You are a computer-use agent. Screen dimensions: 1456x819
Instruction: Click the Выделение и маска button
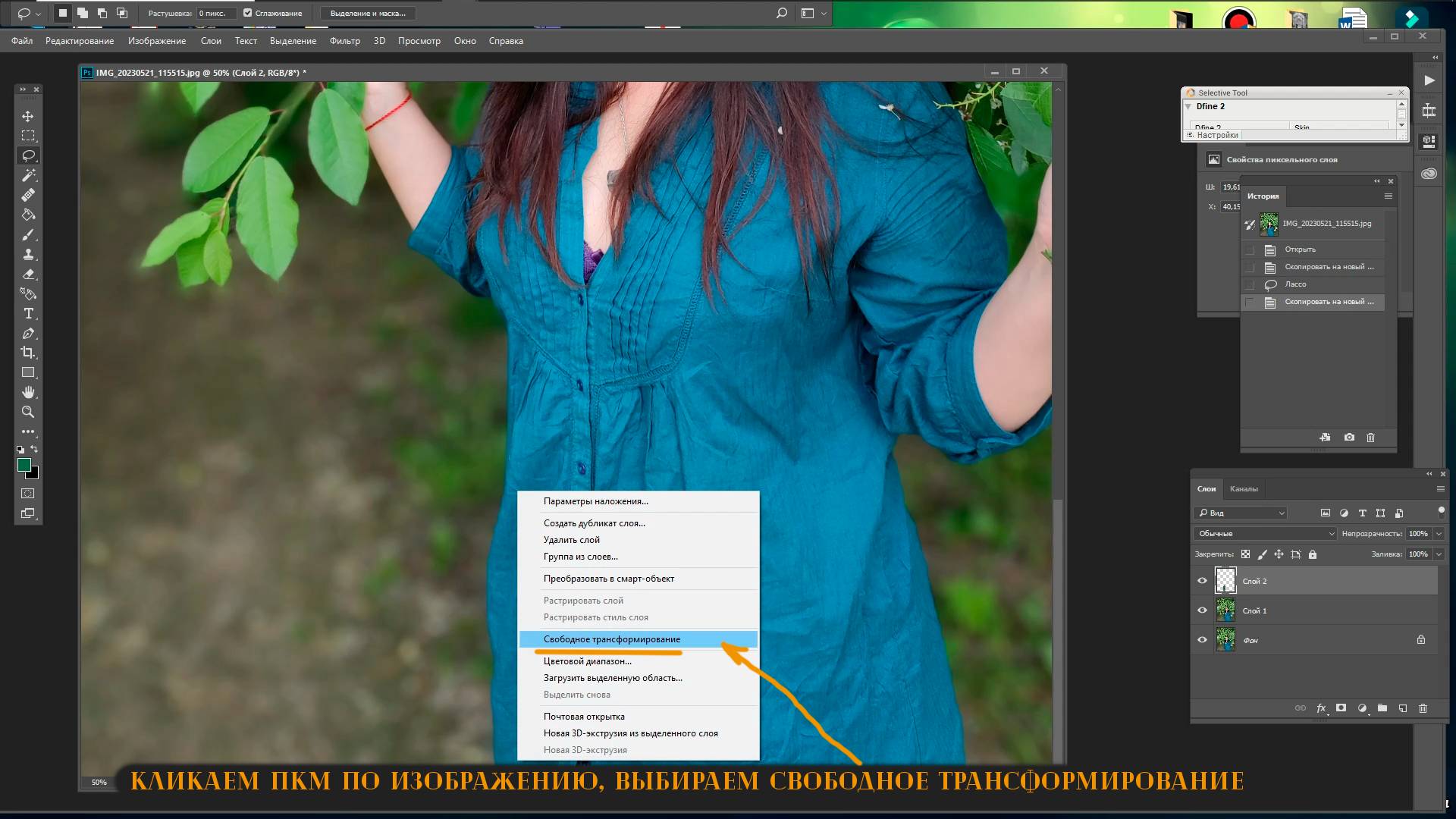click(368, 13)
